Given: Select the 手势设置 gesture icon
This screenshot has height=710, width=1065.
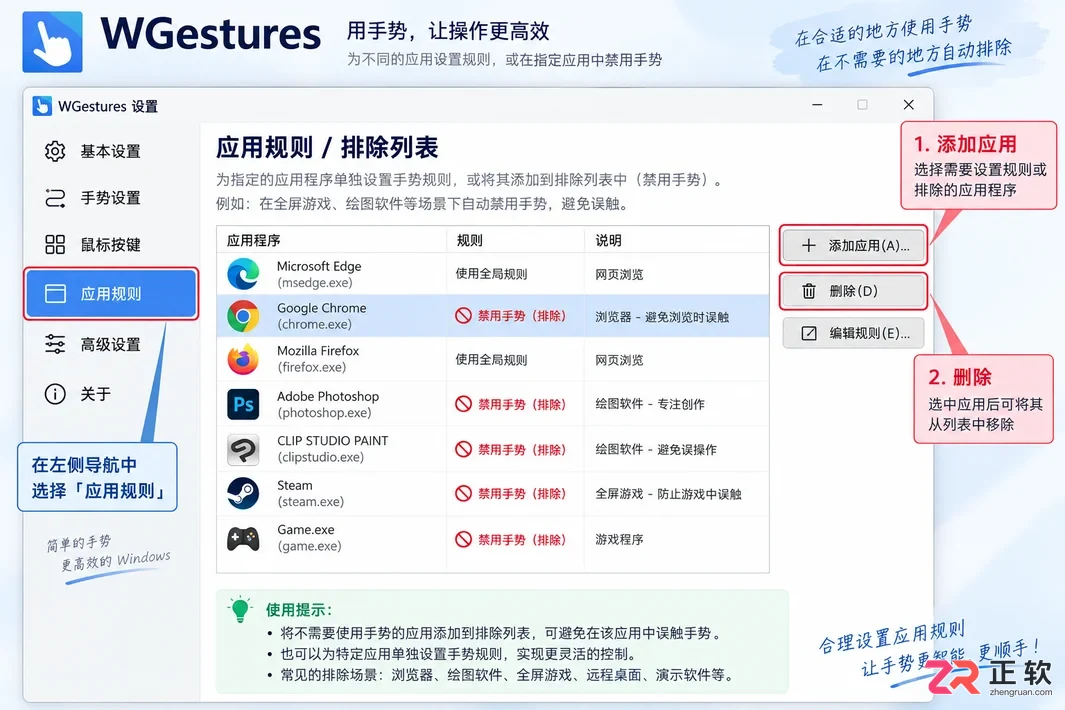Looking at the screenshot, I should (55, 198).
